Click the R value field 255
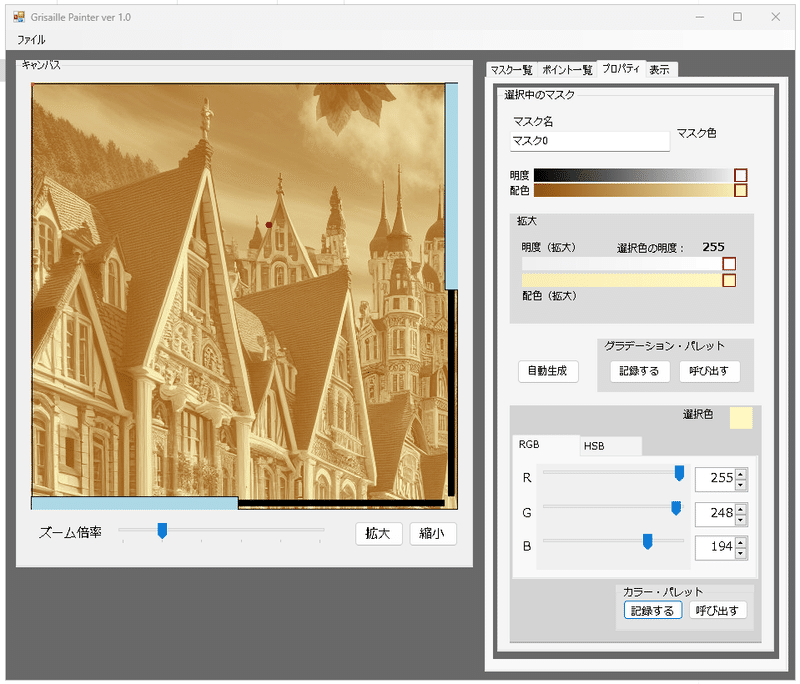Screen dimensions: 800x684 point(715,478)
